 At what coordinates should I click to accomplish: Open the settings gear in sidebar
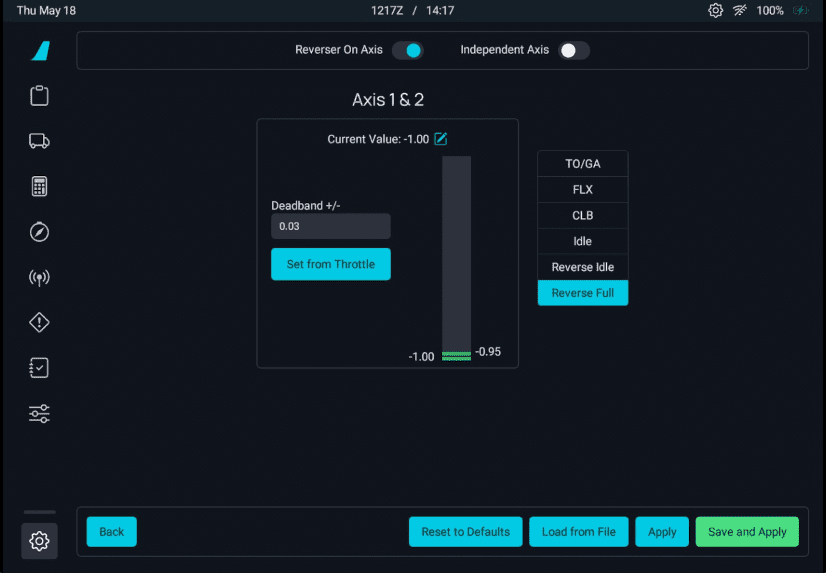[39, 541]
